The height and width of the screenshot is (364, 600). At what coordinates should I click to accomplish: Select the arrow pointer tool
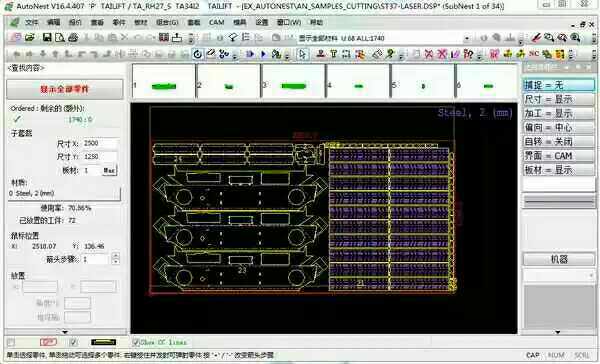pyautogui.click(x=302, y=54)
